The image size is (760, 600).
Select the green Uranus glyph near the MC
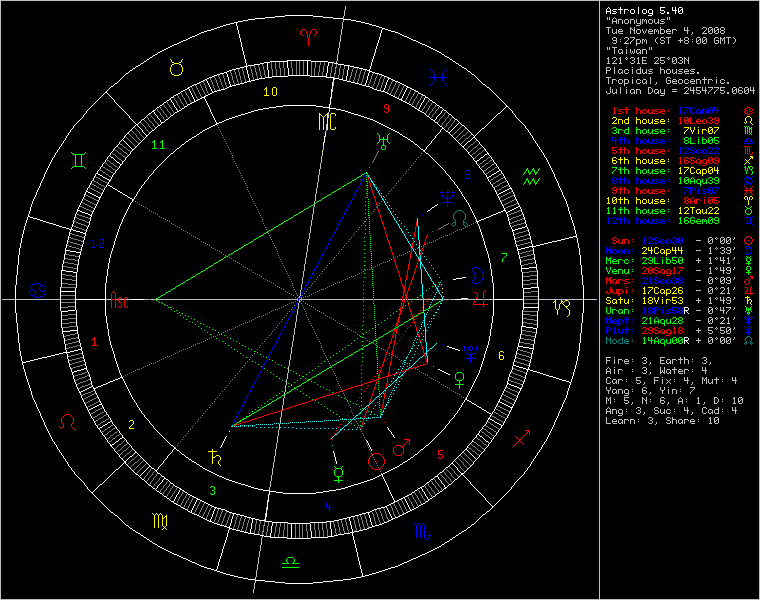point(381,139)
